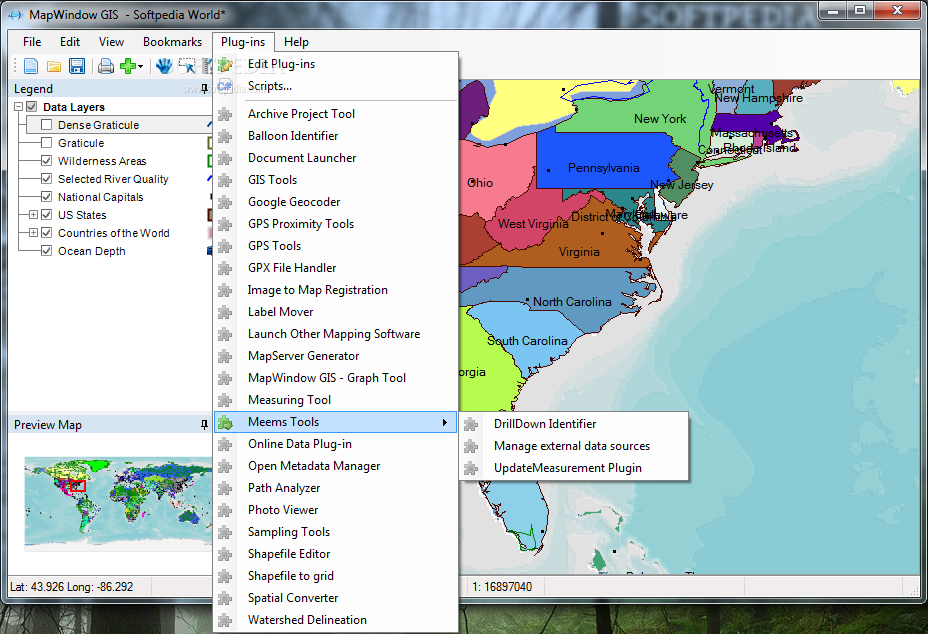
Task: Pin the Preview Map panel
Action: 204,424
